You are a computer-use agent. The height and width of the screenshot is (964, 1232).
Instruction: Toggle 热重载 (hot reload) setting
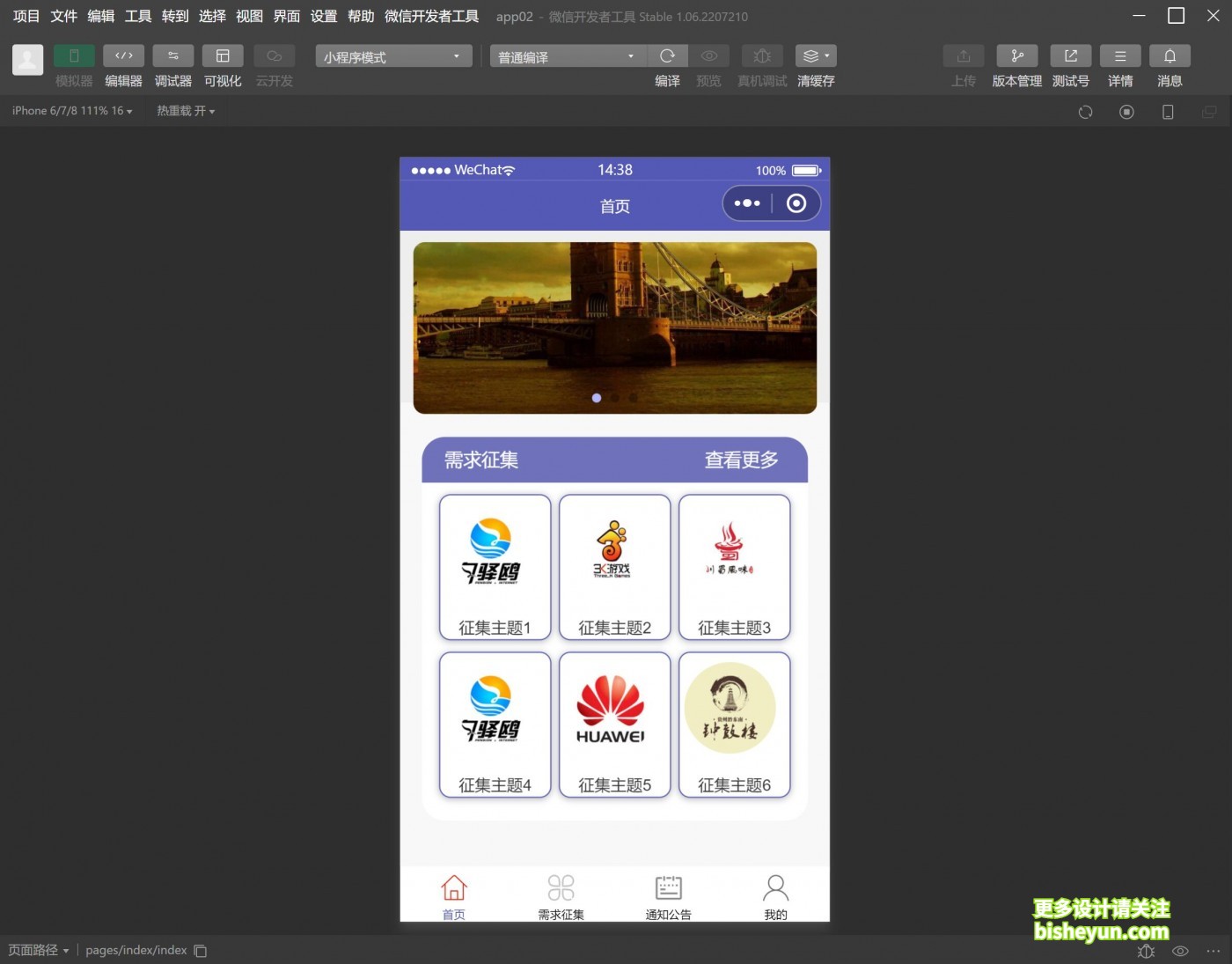point(184,110)
